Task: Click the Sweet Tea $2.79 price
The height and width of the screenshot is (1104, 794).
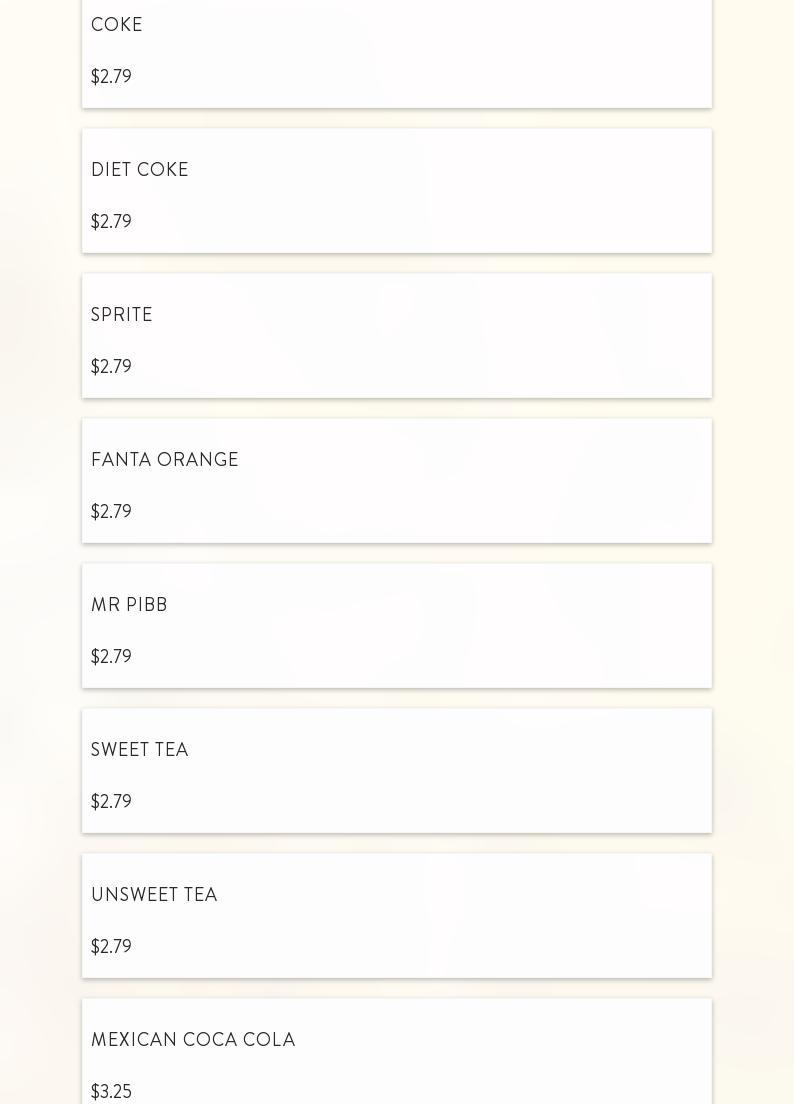Action: [x=111, y=802]
